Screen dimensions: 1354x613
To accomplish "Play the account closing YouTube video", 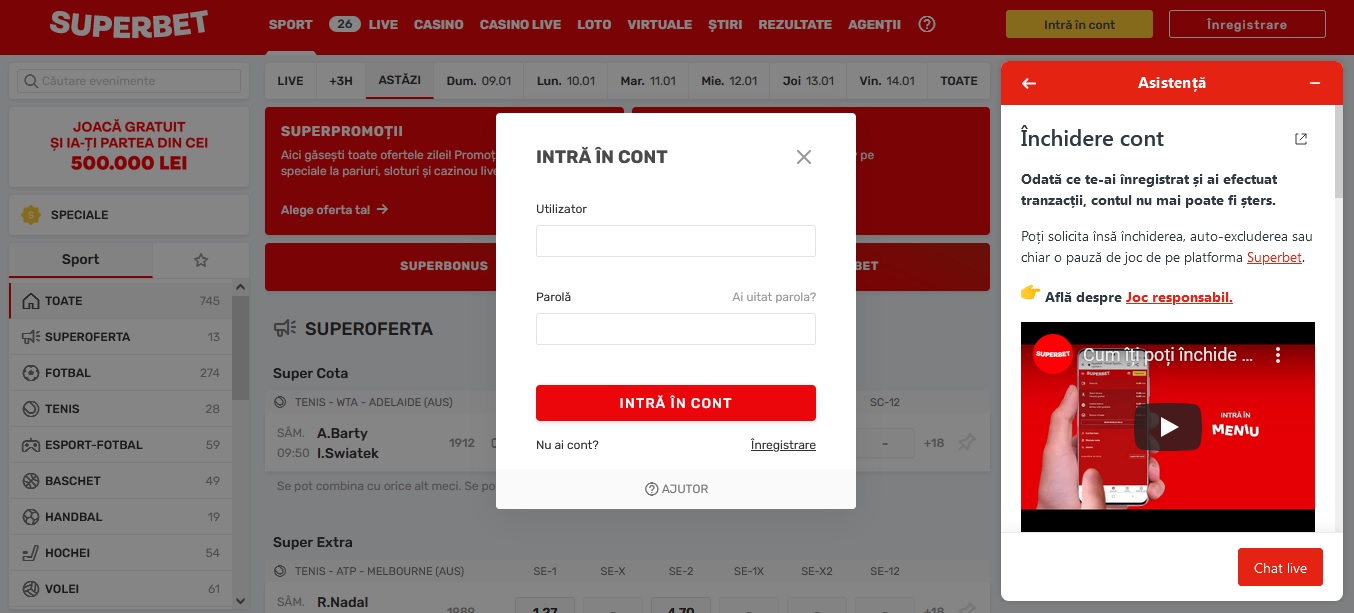I will tap(1168, 427).
